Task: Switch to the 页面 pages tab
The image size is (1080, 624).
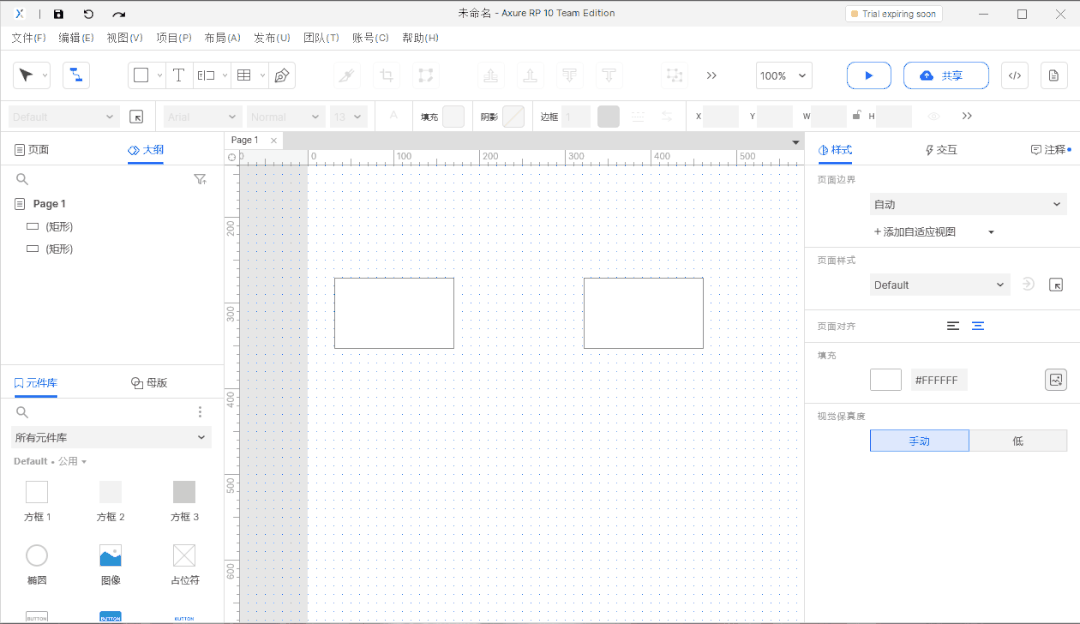Action: 32,149
